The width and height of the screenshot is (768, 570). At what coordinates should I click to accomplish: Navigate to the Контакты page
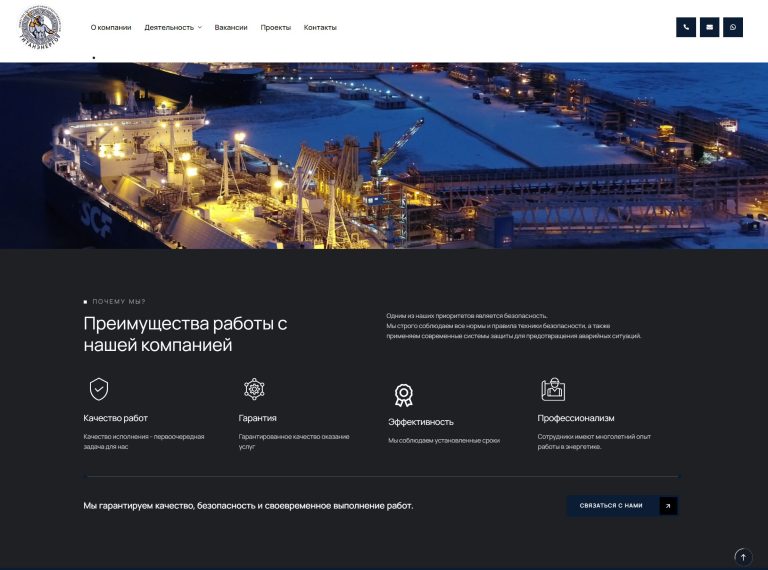320,27
